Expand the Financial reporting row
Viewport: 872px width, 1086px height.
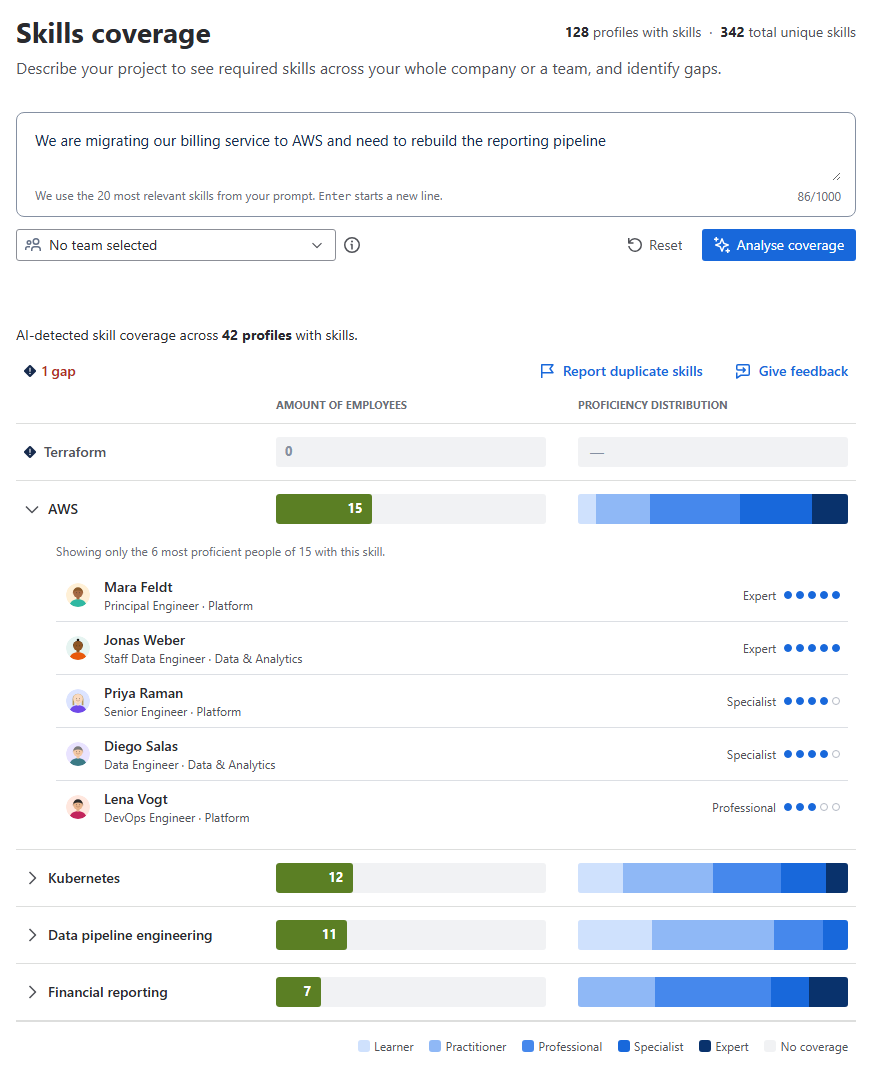pyautogui.click(x=32, y=992)
